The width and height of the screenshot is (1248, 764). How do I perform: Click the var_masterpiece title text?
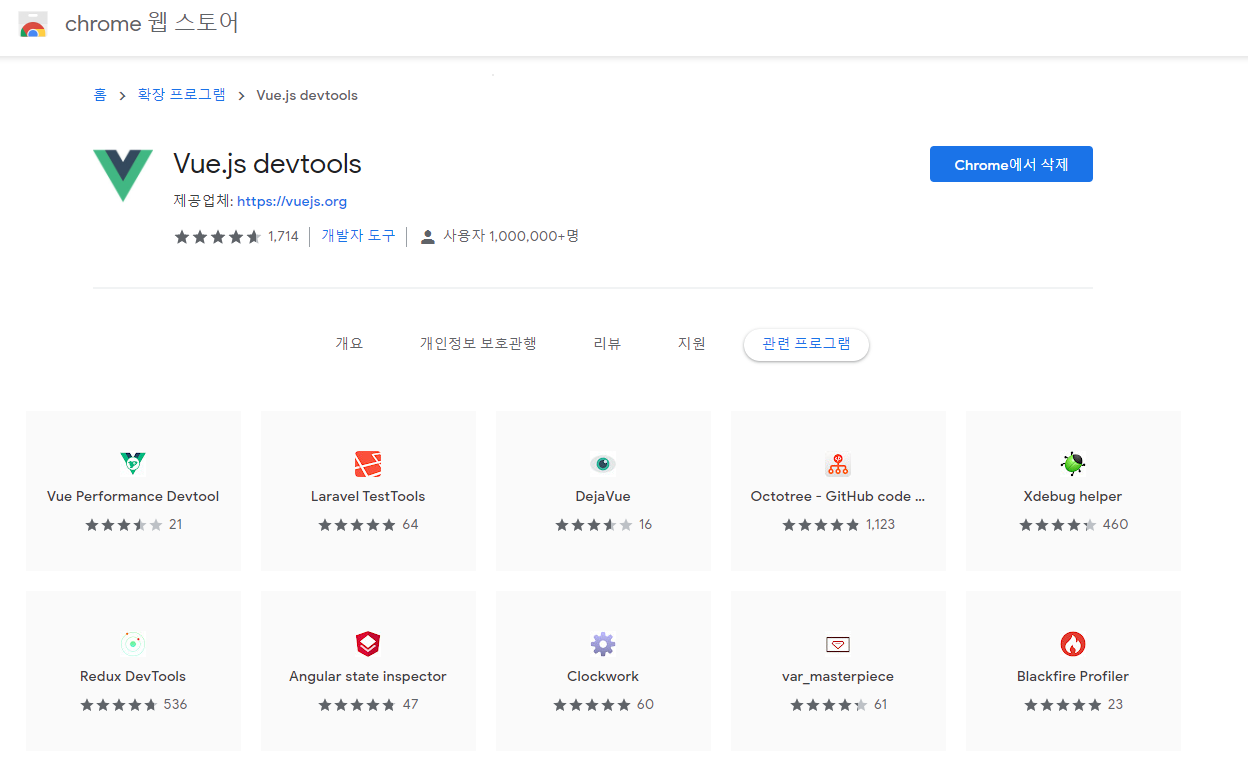coord(838,677)
